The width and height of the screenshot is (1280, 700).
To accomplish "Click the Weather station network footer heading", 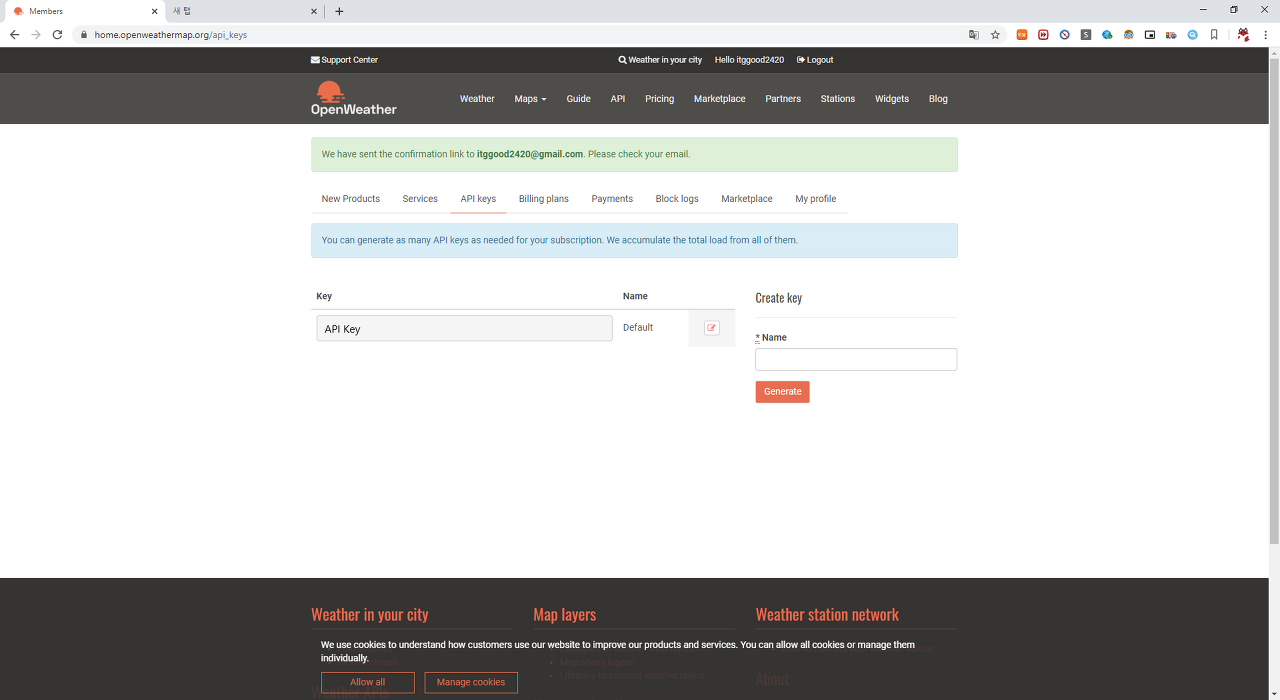I will [827, 614].
